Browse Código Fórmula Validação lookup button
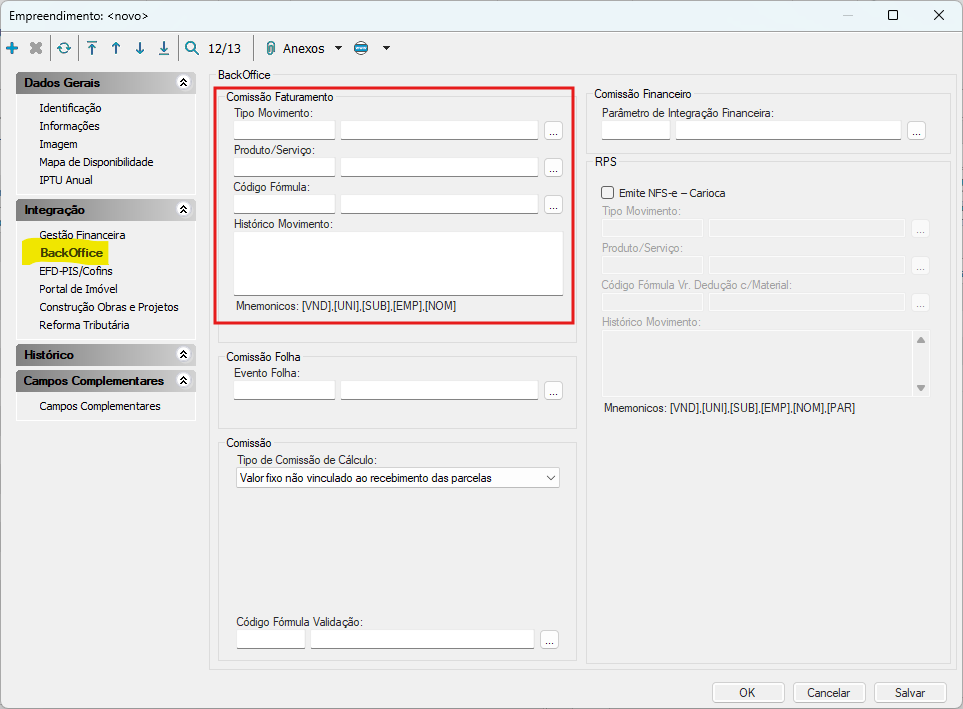The height and width of the screenshot is (709, 963). click(x=550, y=640)
